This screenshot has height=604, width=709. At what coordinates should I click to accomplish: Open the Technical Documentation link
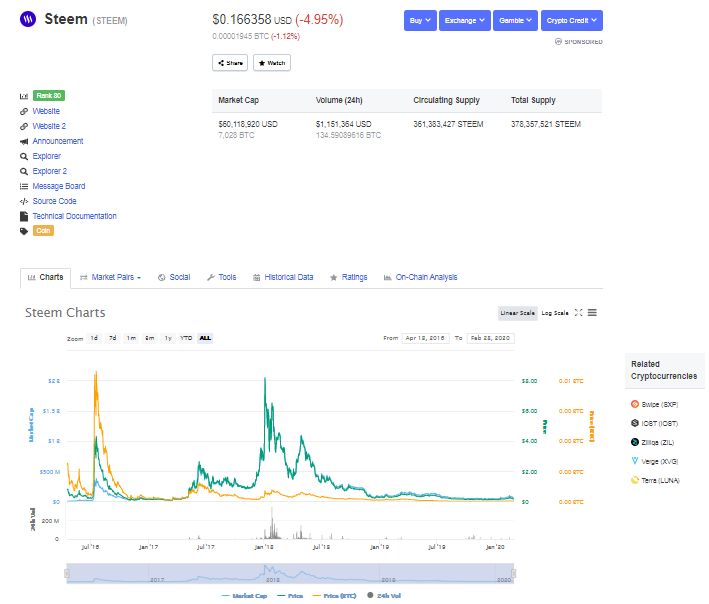(74, 216)
